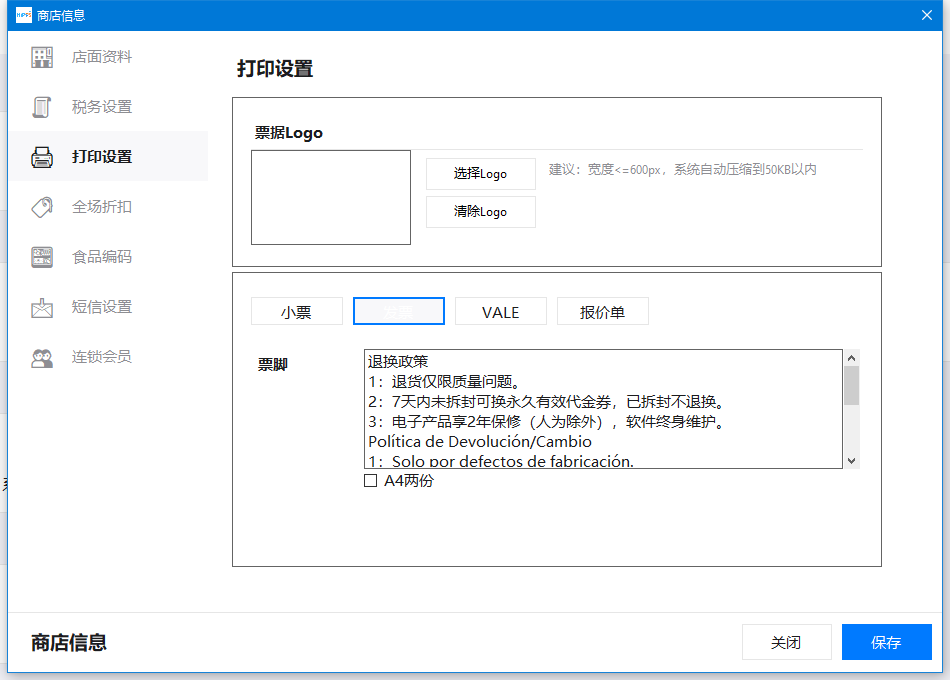Select 打印设置 in the sidebar

click(x=108, y=156)
